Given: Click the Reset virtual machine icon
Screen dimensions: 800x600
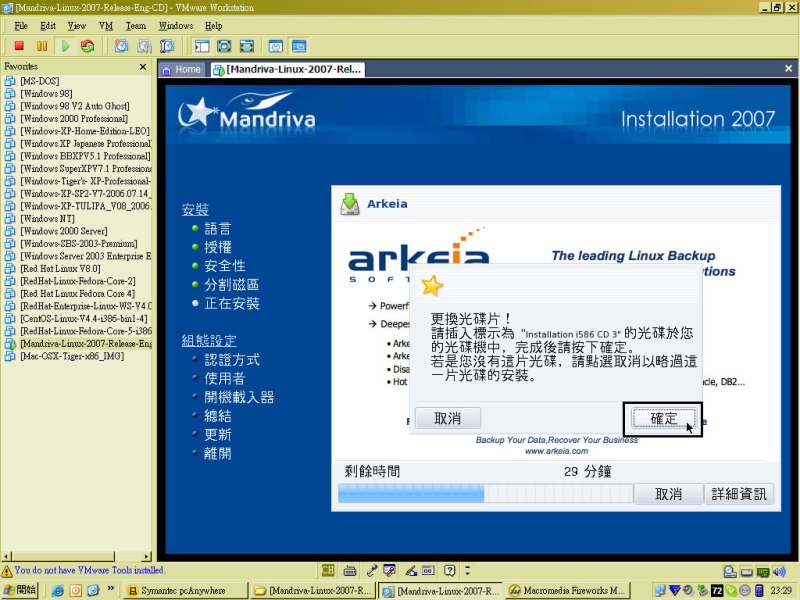Looking at the screenshot, I should click(x=88, y=46).
